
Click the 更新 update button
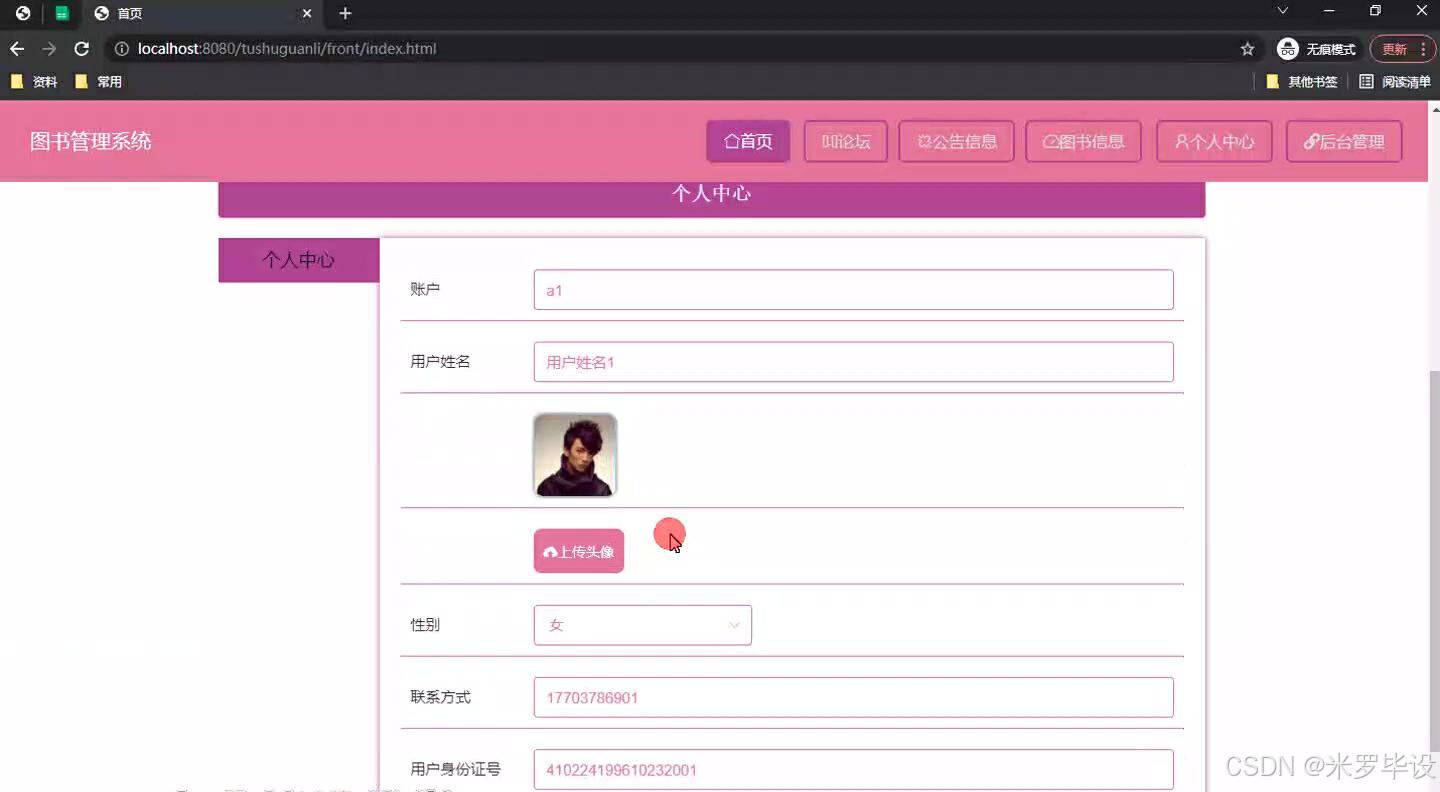pos(1402,49)
